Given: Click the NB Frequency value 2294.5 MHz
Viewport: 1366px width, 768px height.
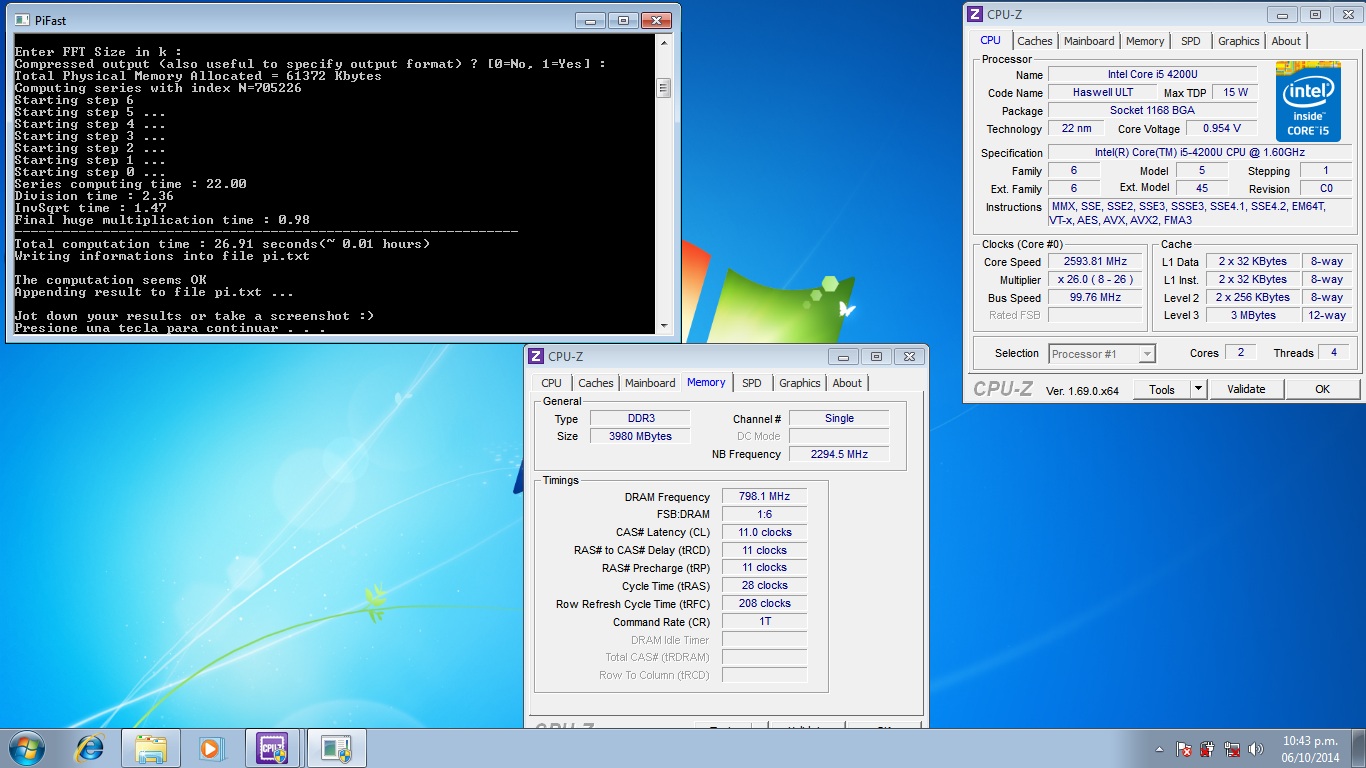Looking at the screenshot, I should (x=839, y=454).
